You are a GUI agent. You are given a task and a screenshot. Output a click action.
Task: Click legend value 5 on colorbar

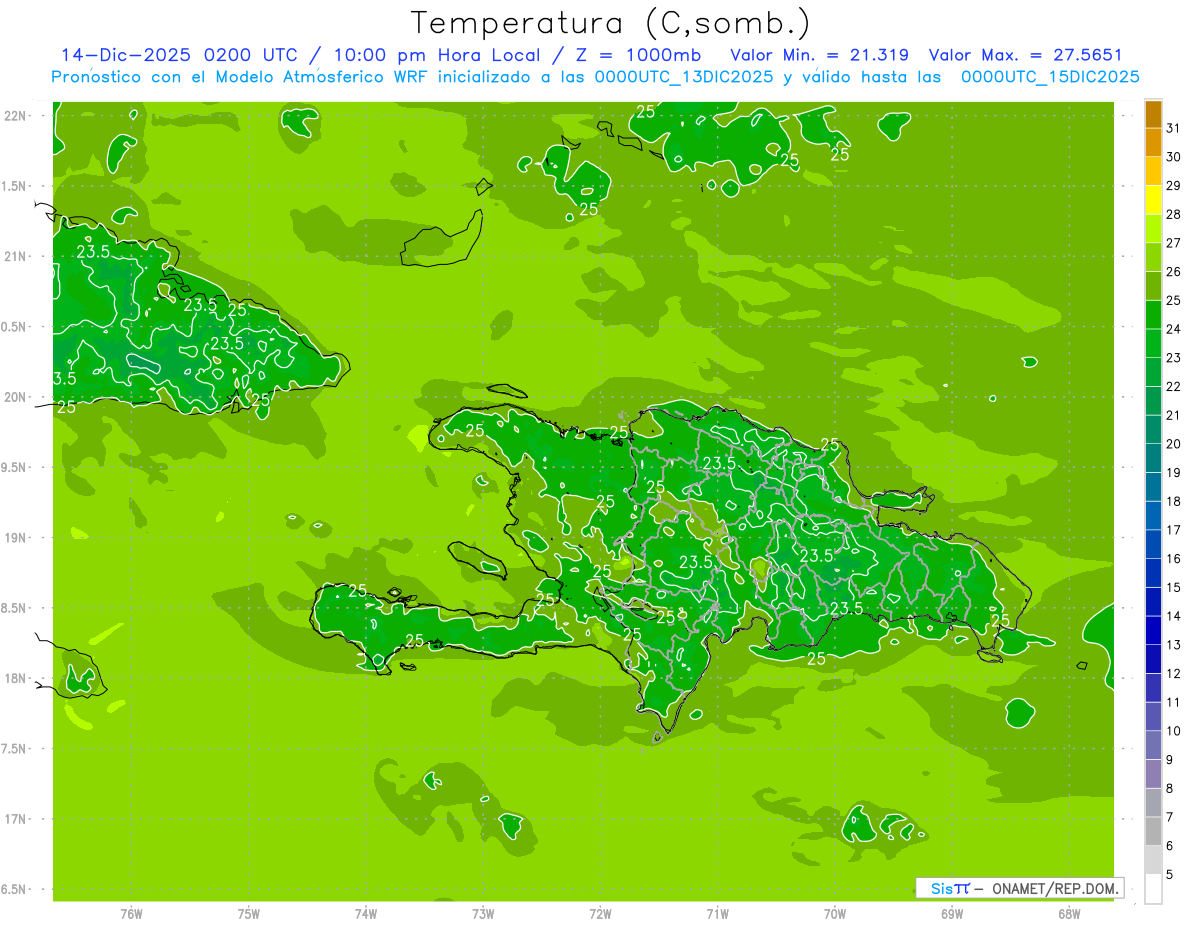pyautogui.click(x=1170, y=875)
